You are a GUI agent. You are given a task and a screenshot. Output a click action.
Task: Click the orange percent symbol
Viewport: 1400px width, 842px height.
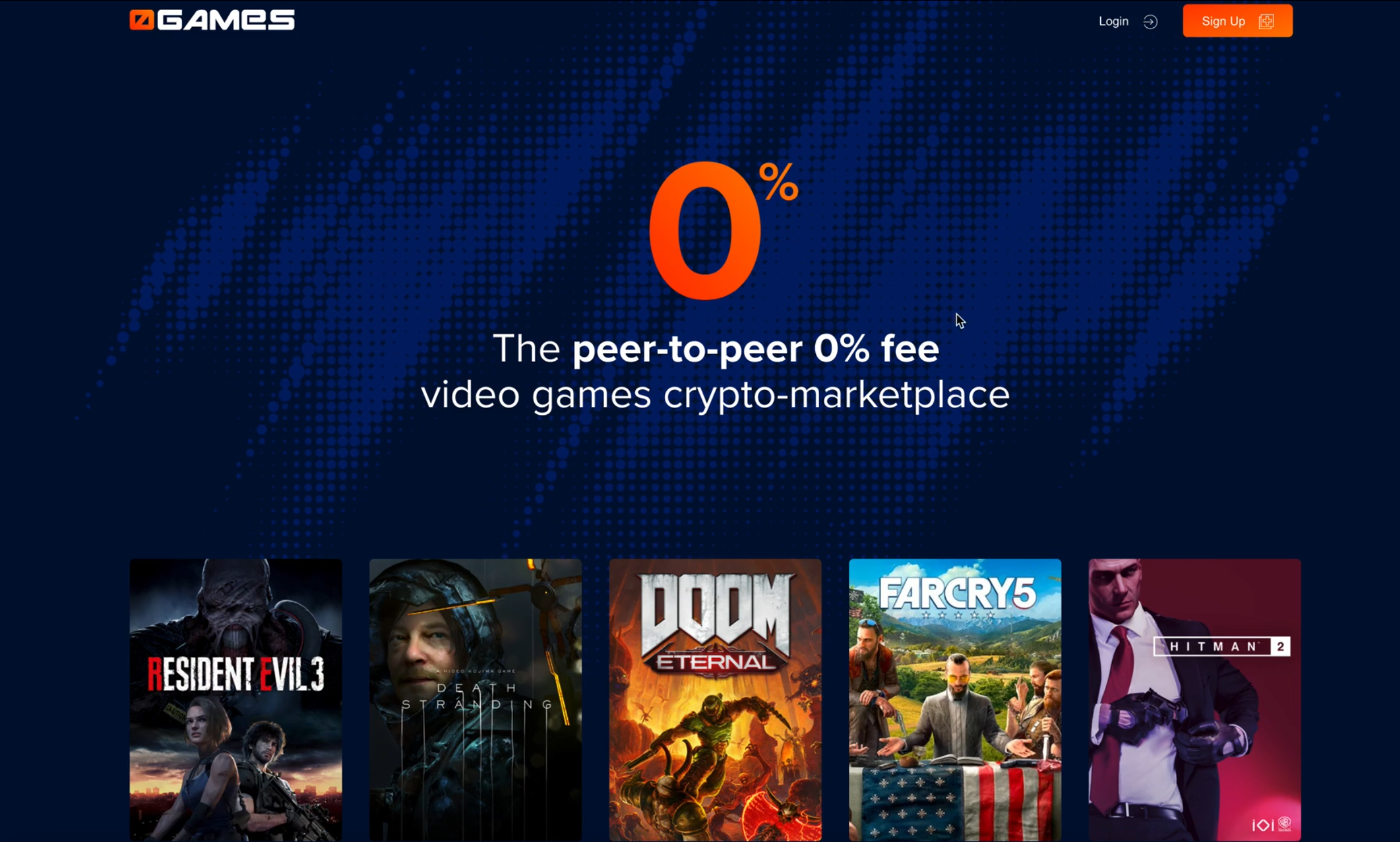pyautogui.click(x=779, y=182)
